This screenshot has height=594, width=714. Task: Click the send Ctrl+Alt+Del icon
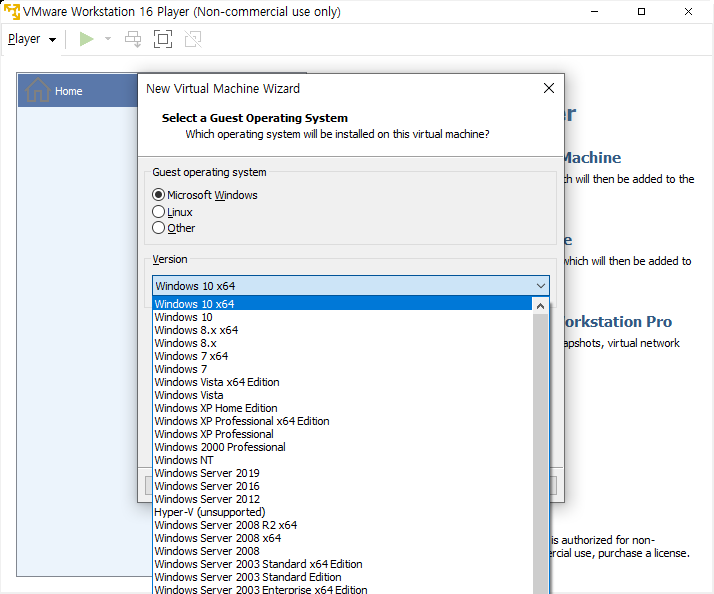(x=133, y=39)
